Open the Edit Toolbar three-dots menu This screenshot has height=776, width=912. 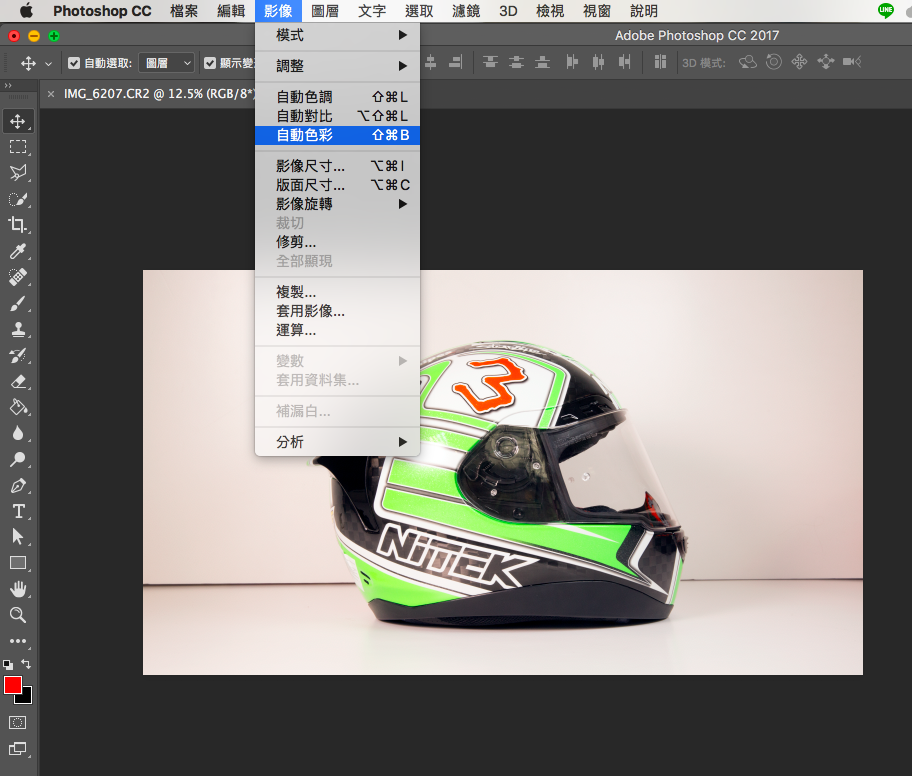point(17,641)
